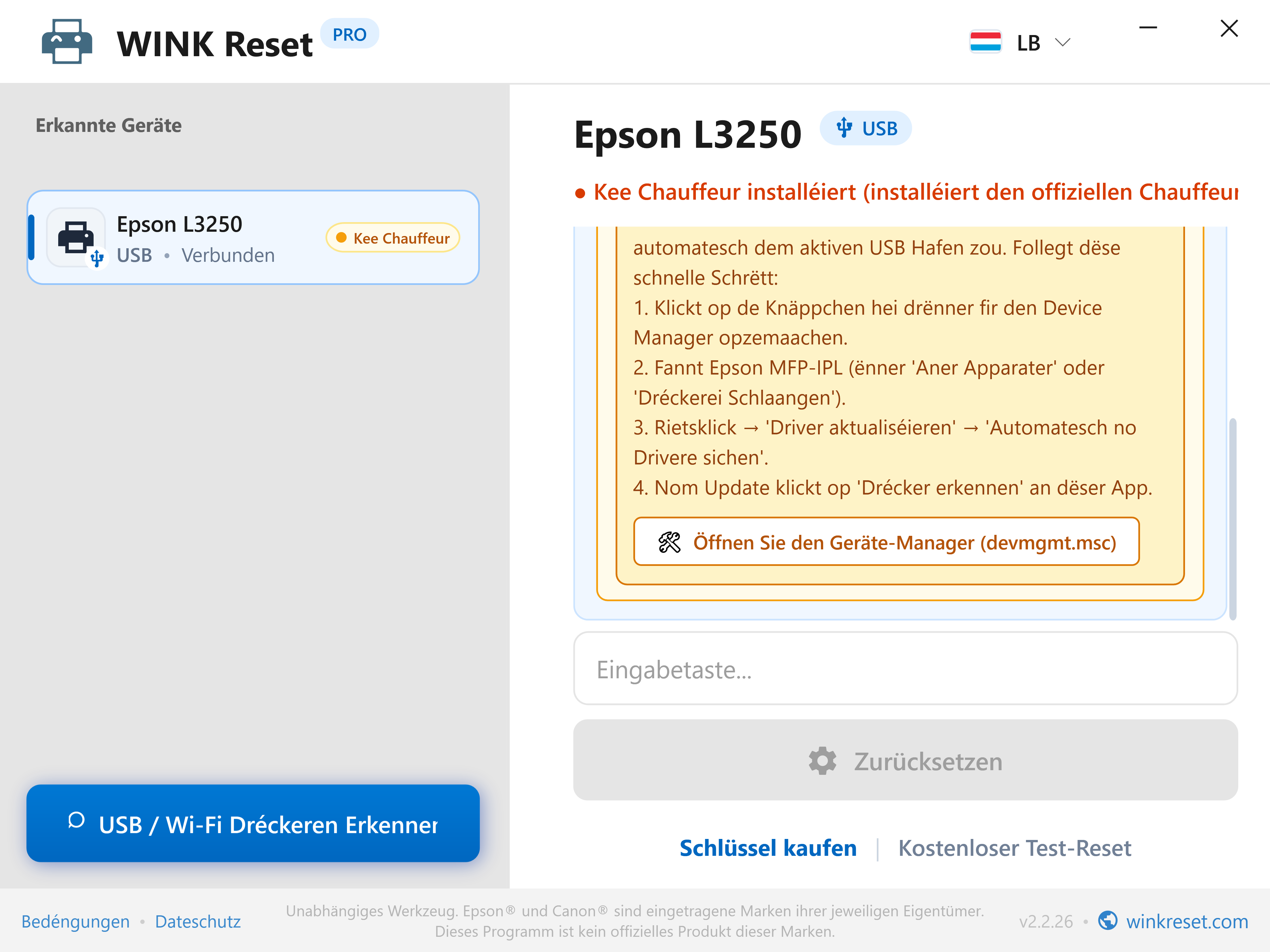
Task: Click the Eingabetaste input field
Action: [906, 669]
